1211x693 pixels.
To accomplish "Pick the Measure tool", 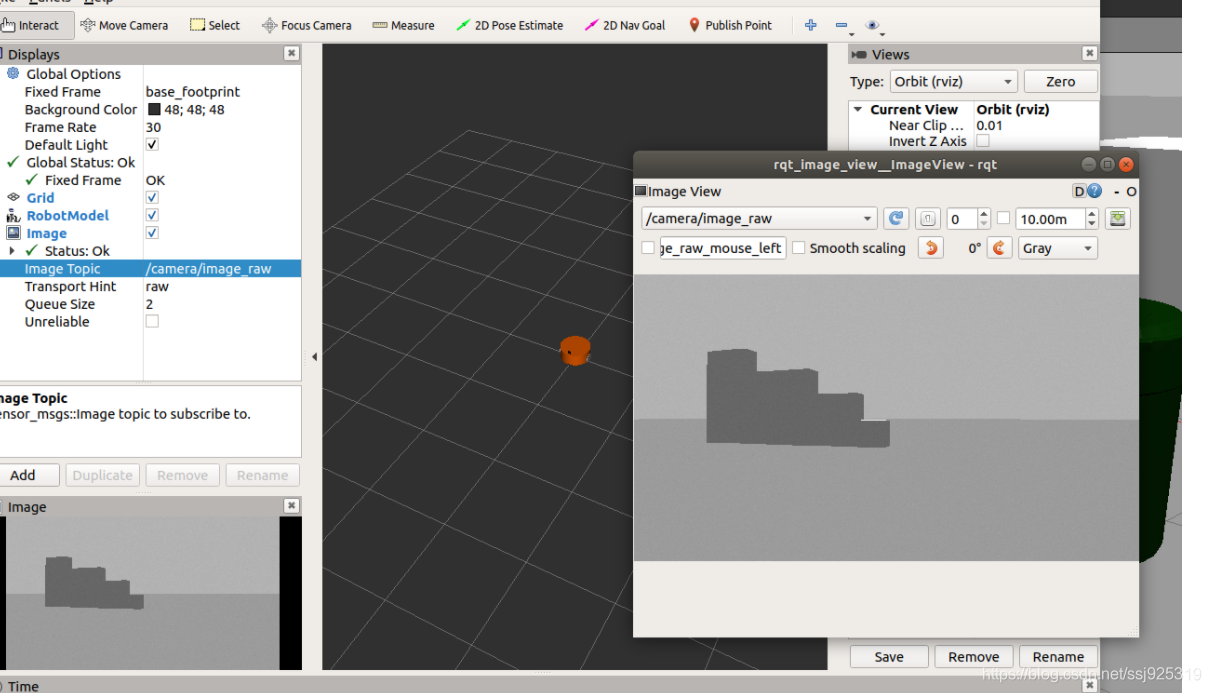I will click(403, 25).
